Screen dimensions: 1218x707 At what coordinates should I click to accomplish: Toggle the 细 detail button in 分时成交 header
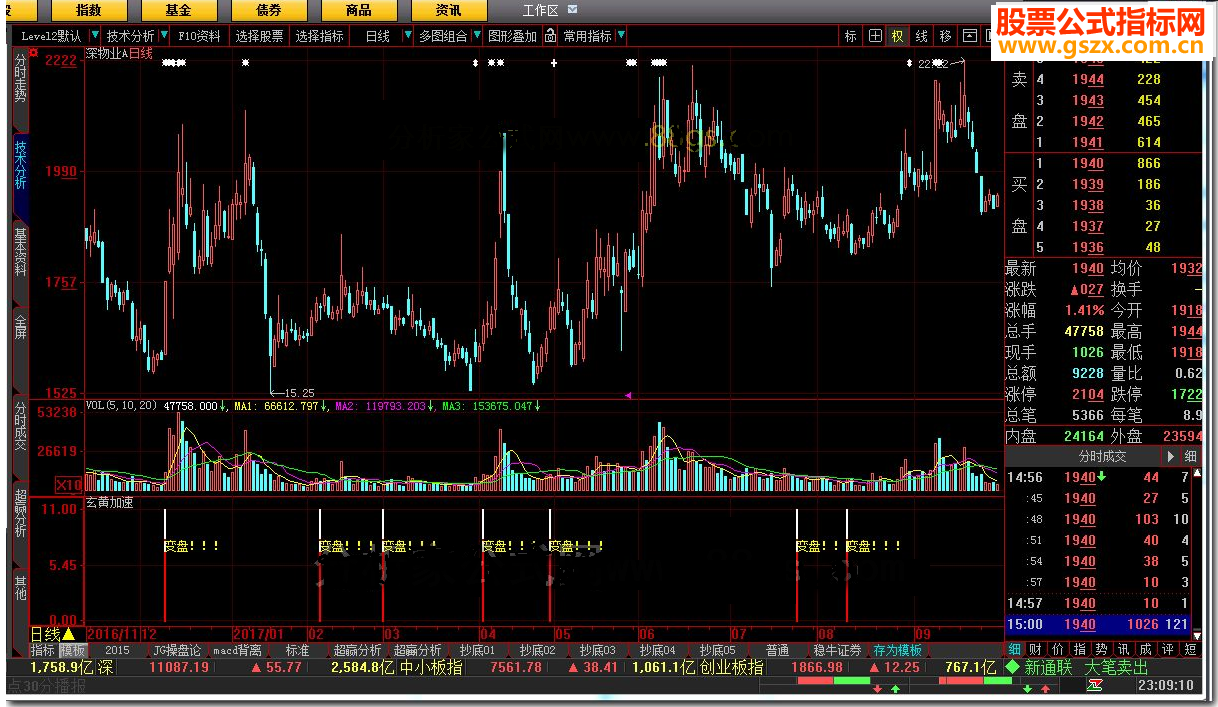[x=1190, y=456]
